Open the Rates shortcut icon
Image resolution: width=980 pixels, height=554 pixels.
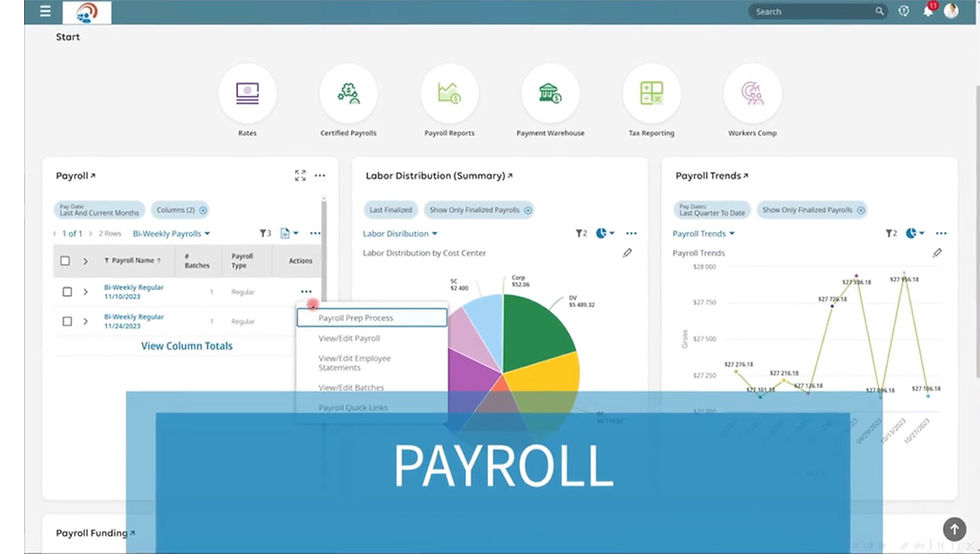(248, 93)
